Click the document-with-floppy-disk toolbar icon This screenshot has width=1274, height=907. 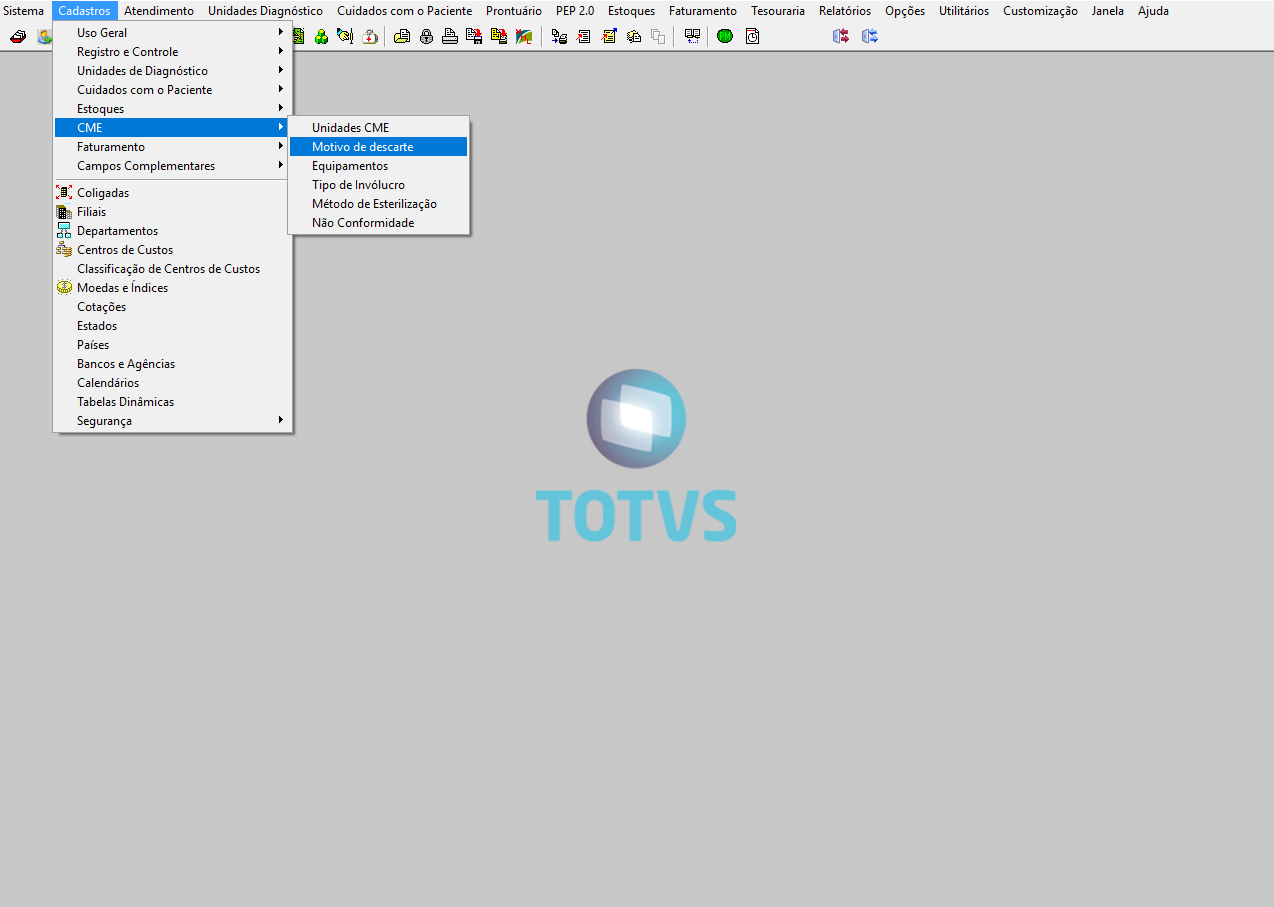coord(473,36)
